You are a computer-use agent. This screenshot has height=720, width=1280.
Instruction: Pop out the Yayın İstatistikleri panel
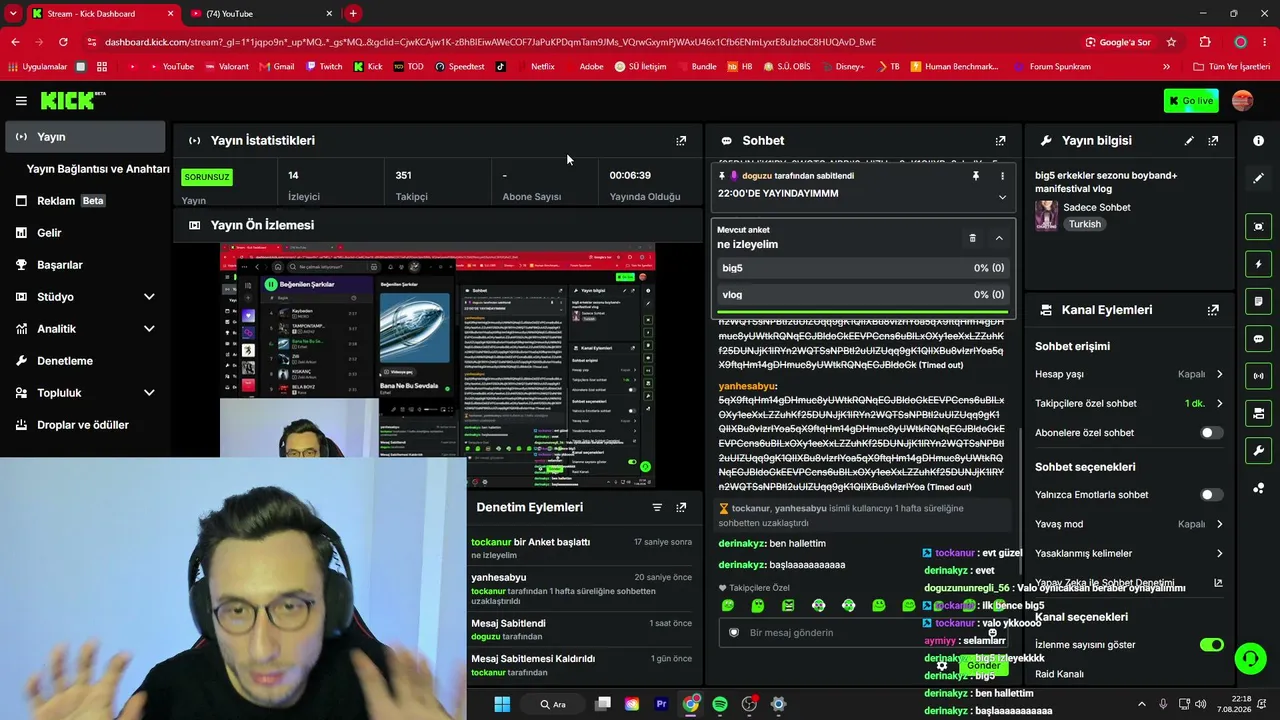click(681, 141)
